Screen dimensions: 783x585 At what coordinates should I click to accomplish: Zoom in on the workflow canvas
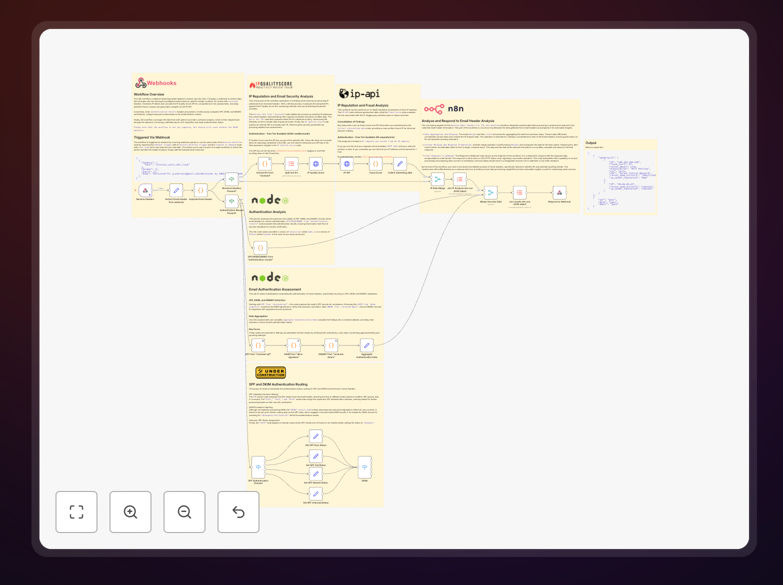(130, 512)
